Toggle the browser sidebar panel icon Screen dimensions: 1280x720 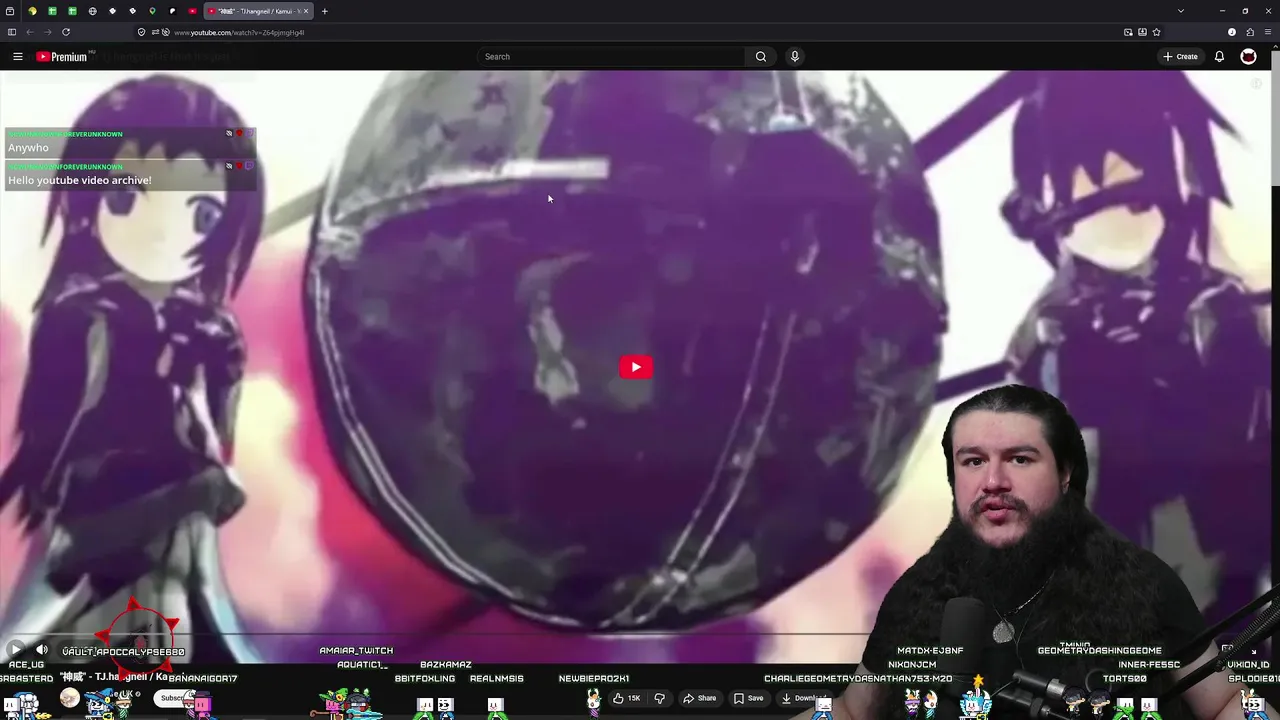pos(12,32)
